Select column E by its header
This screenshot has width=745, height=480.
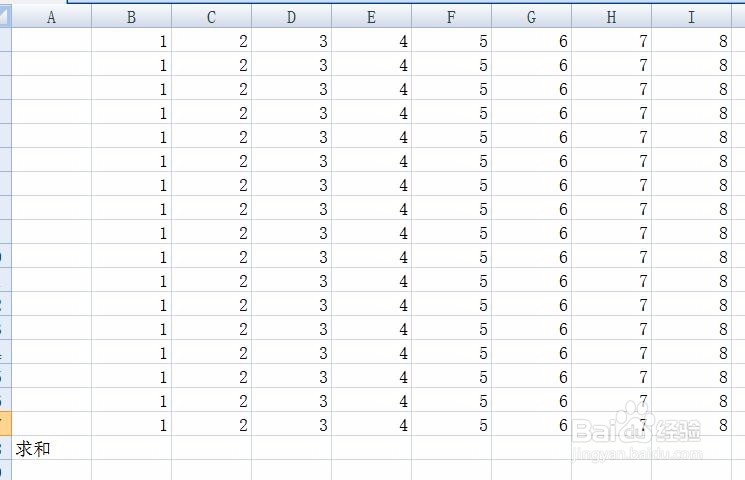pyautogui.click(x=371, y=17)
